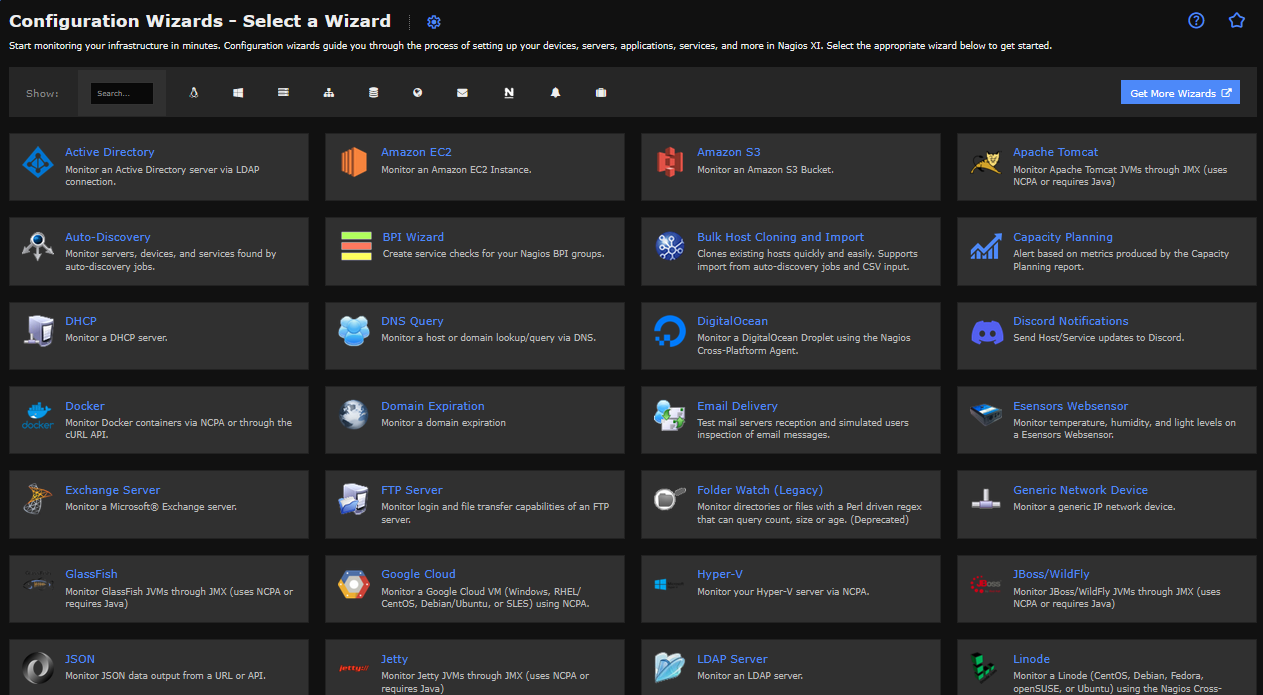
Task: Click the Active Directory wizard icon
Action: [38, 162]
